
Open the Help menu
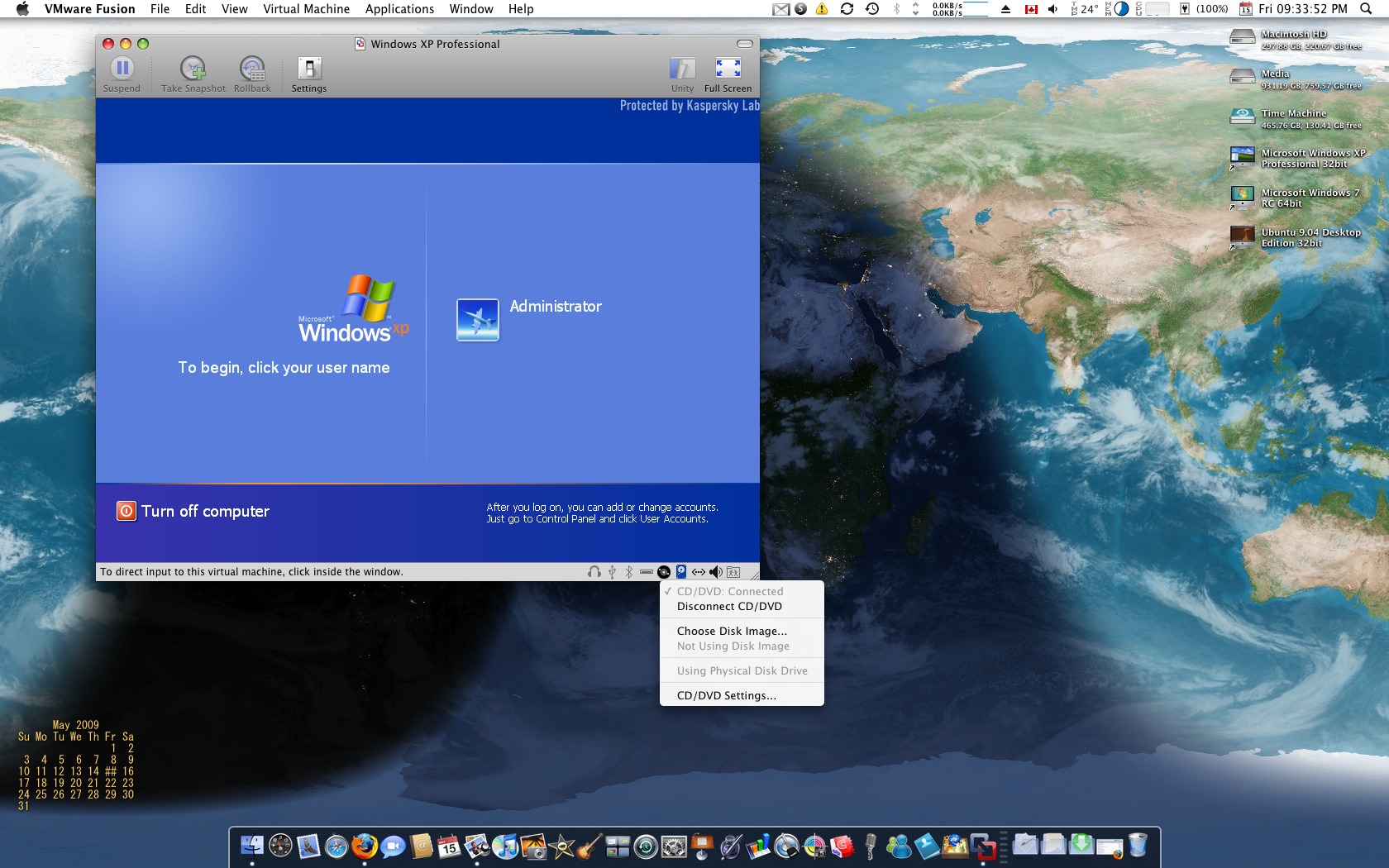[521, 9]
